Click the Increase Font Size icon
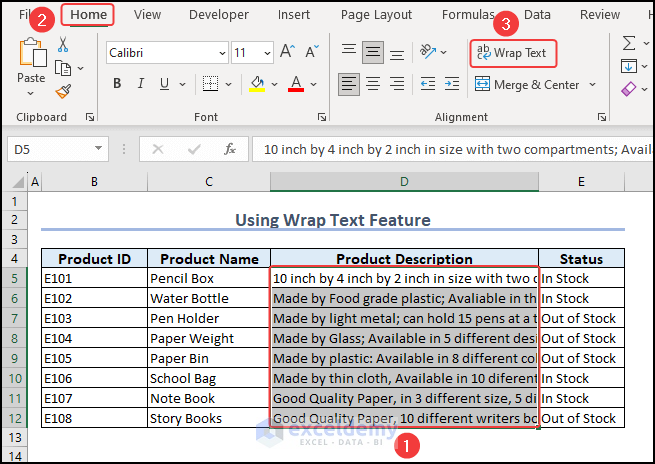The width and height of the screenshot is (655, 464). coord(287,52)
